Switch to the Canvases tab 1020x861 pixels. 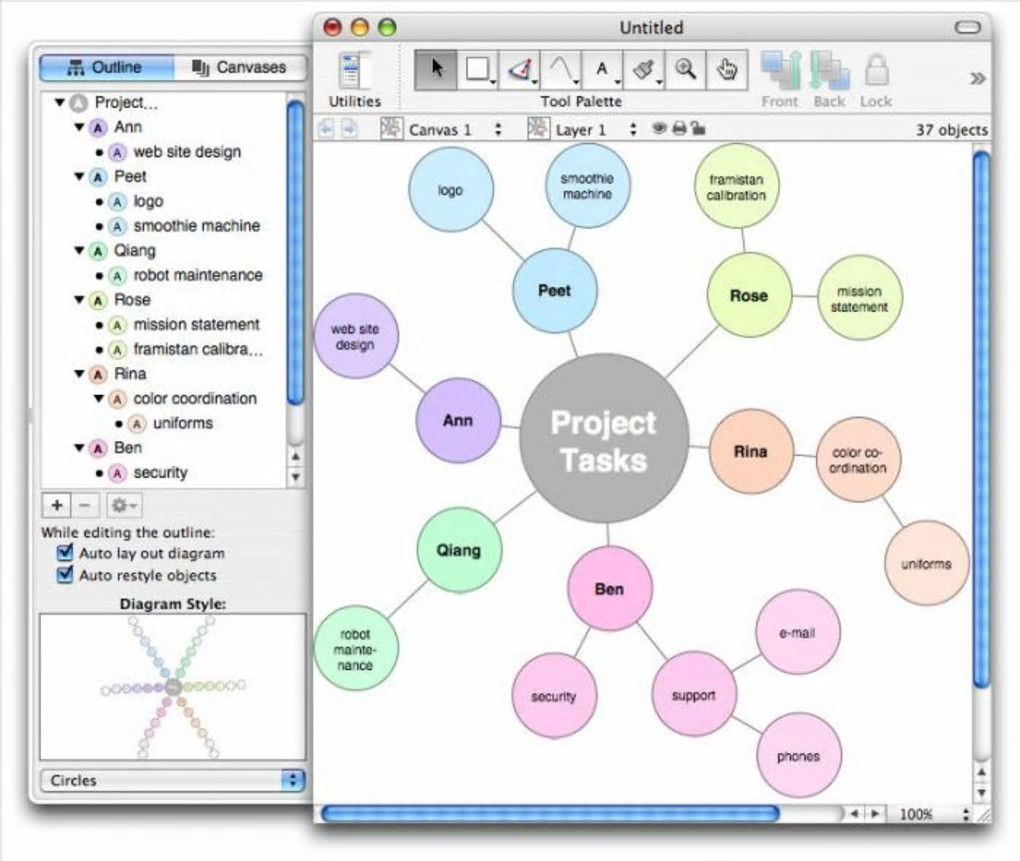[x=239, y=68]
